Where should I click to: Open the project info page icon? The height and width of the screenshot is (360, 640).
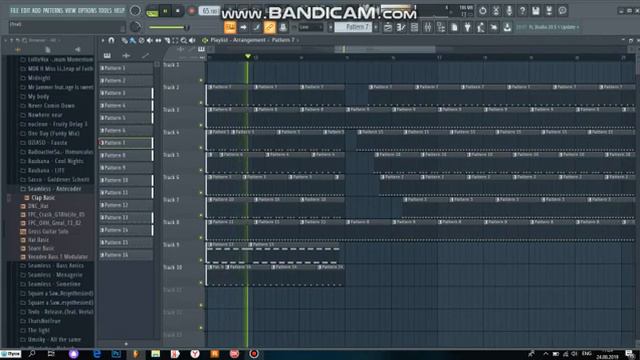tap(454, 27)
